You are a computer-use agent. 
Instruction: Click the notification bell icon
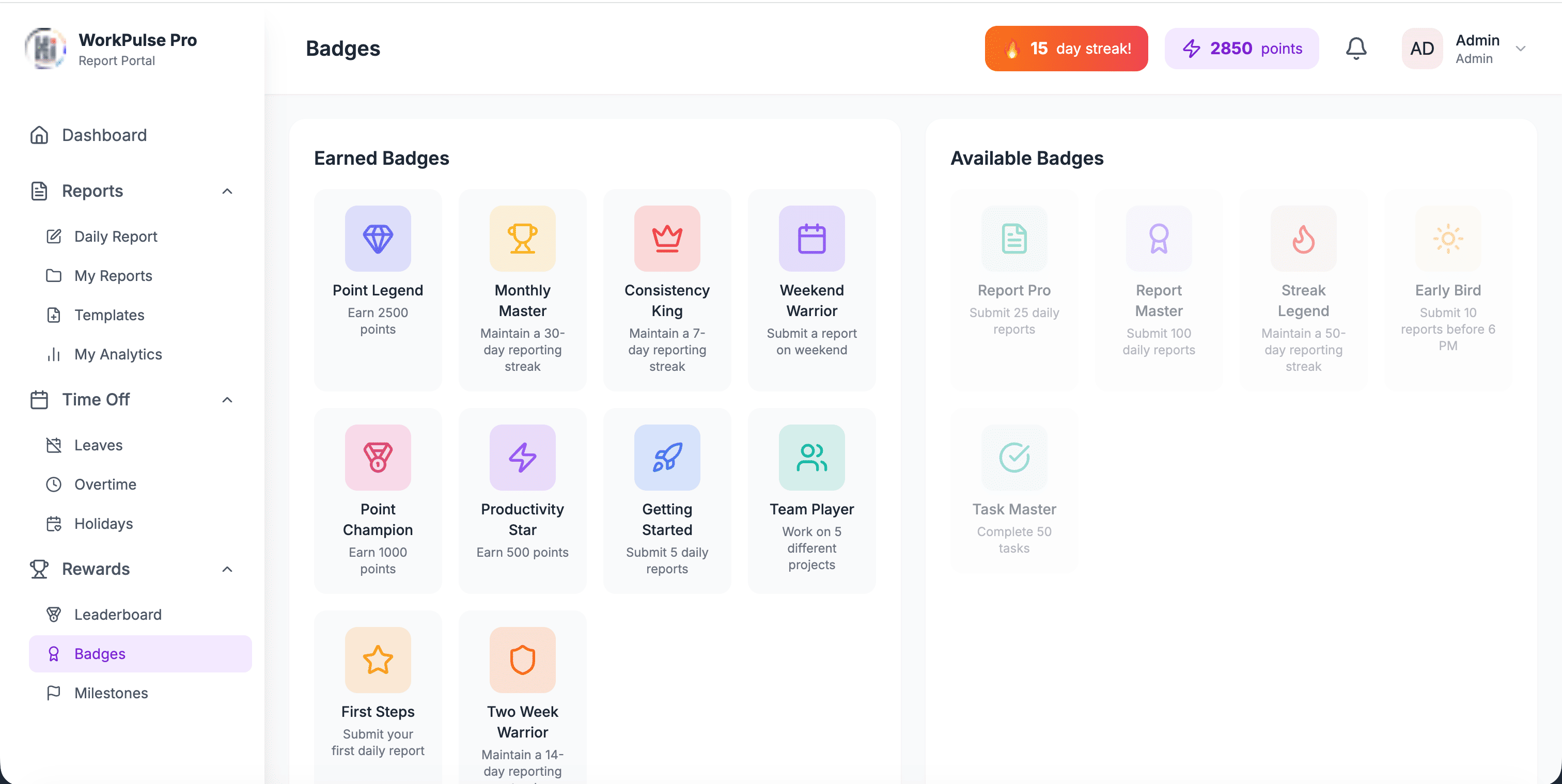(x=1356, y=49)
